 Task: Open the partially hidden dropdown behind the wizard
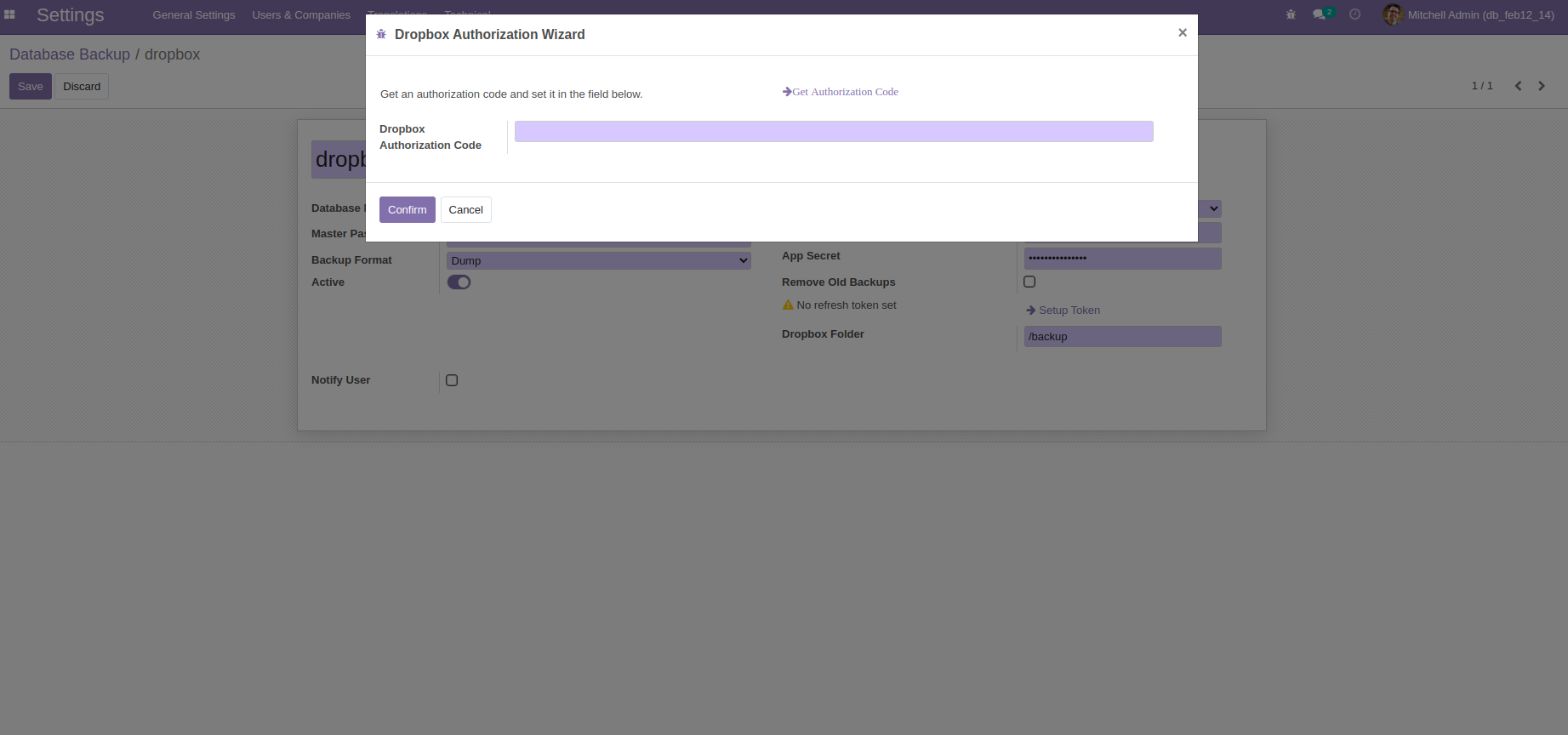coord(1209,208)
